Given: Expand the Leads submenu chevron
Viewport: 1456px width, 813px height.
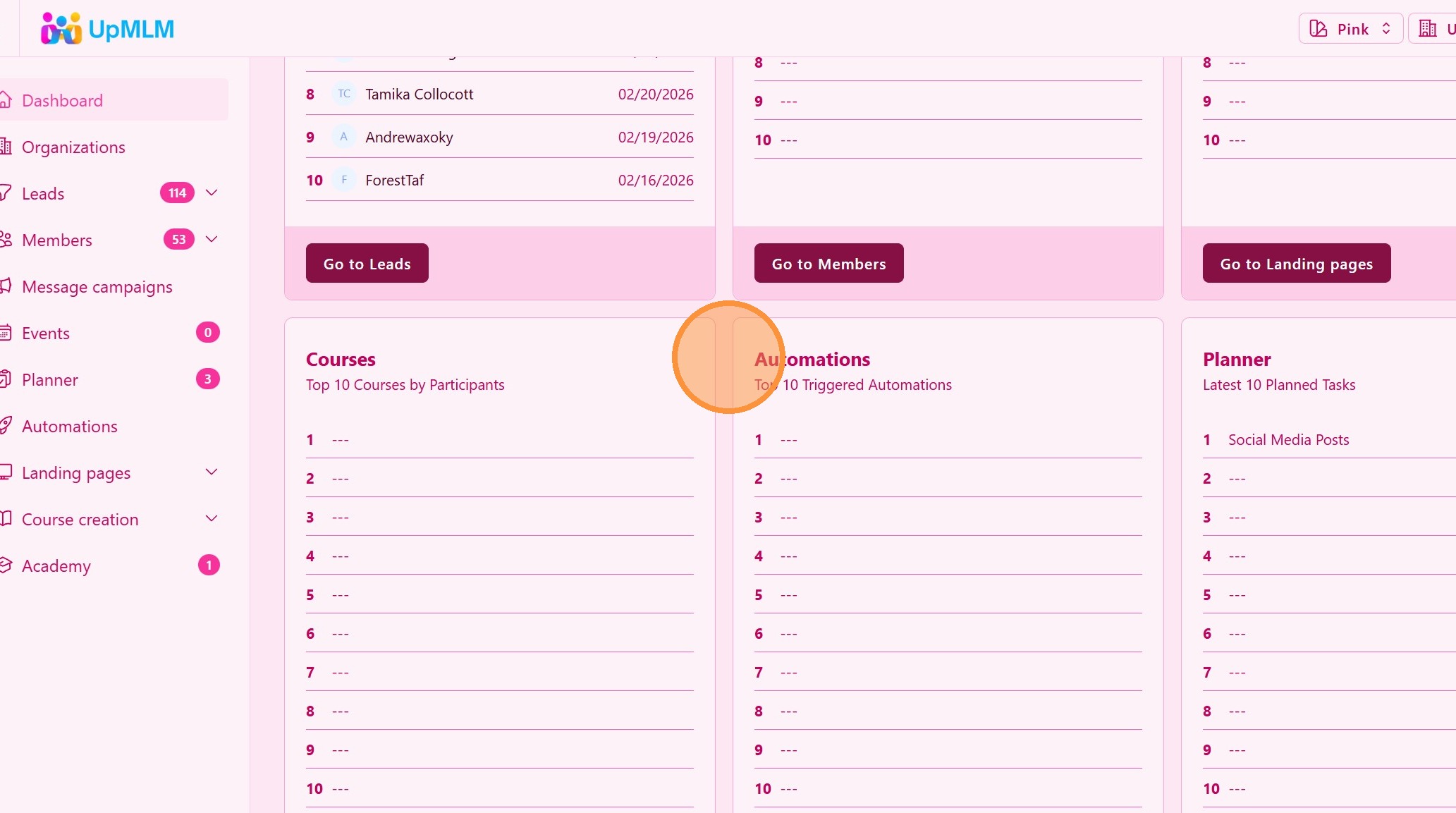Looking at the screenshot, I should pyautogui.click(x=212, y=192).
